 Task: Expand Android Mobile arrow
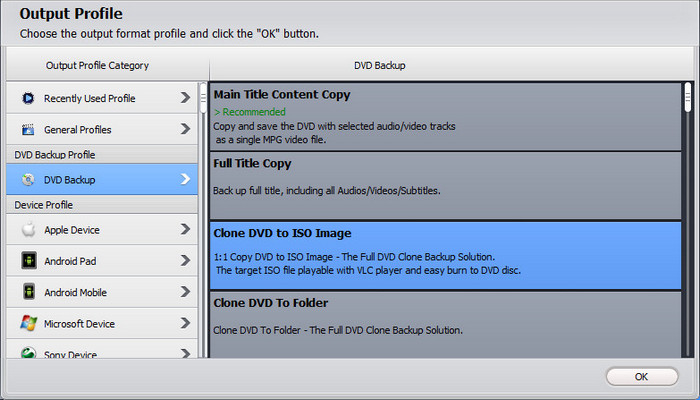tap(185, 292)
